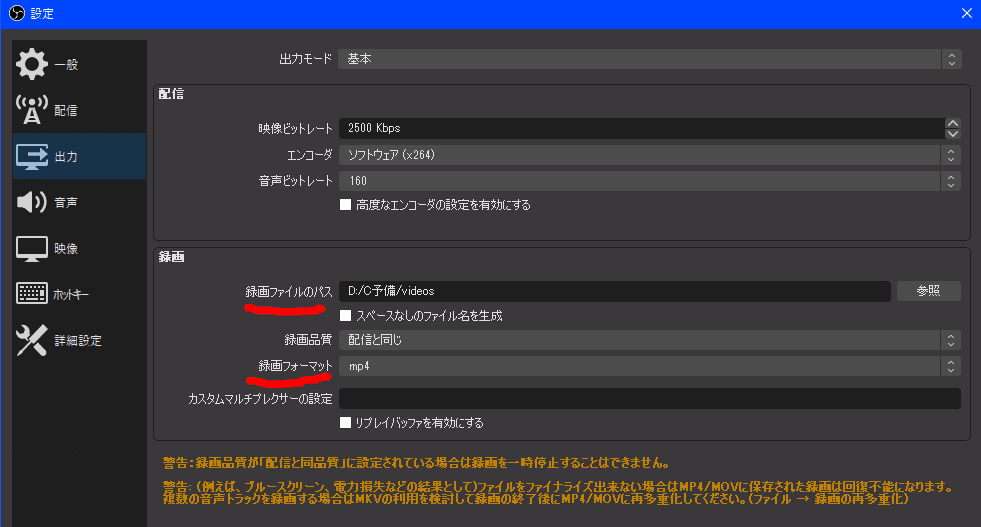Click the 参照 browse button
Viewport: 981px width, 527px height.
coord(928,291)
